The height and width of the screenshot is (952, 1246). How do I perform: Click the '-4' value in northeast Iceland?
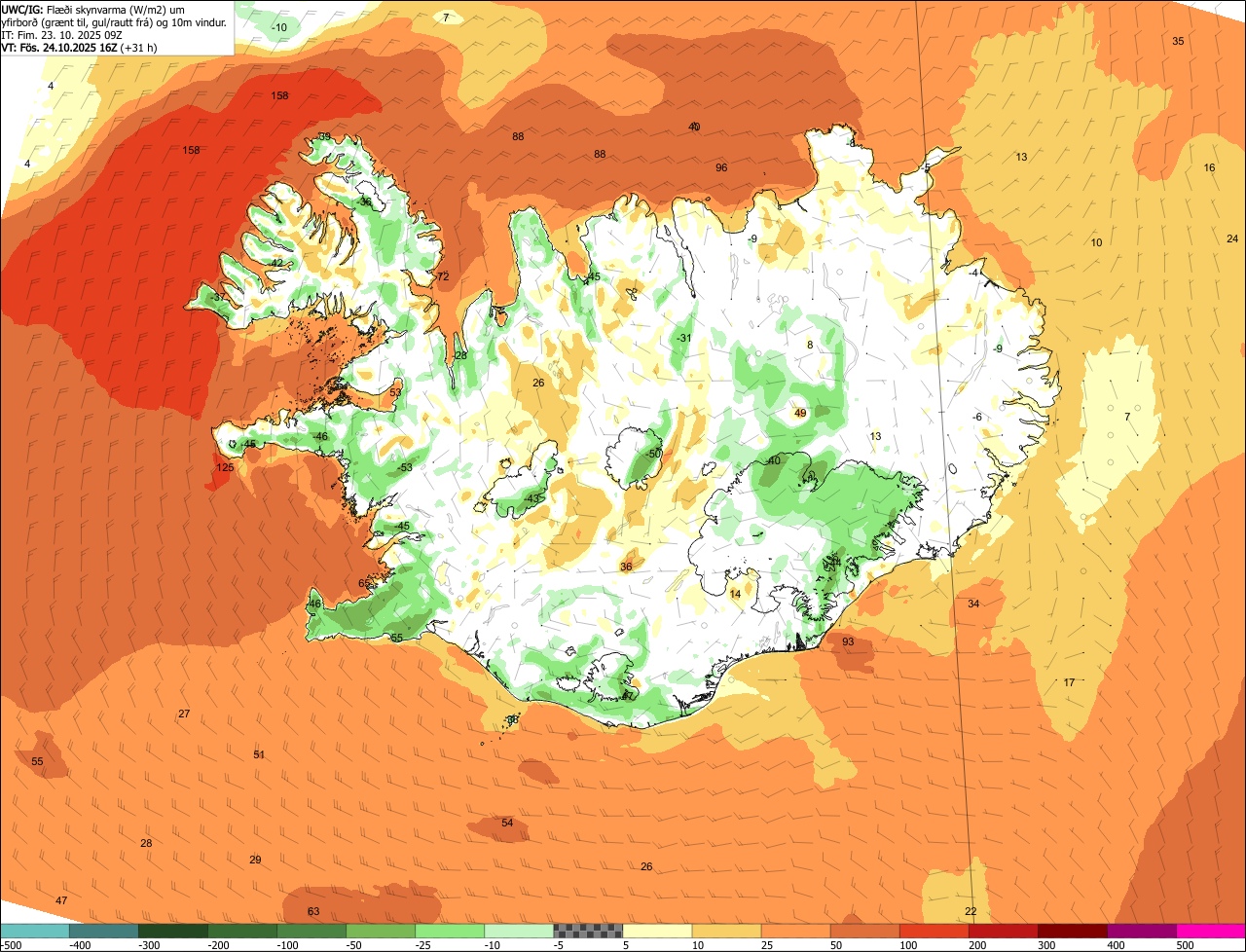pyautogui.click(x=974, y=274)
